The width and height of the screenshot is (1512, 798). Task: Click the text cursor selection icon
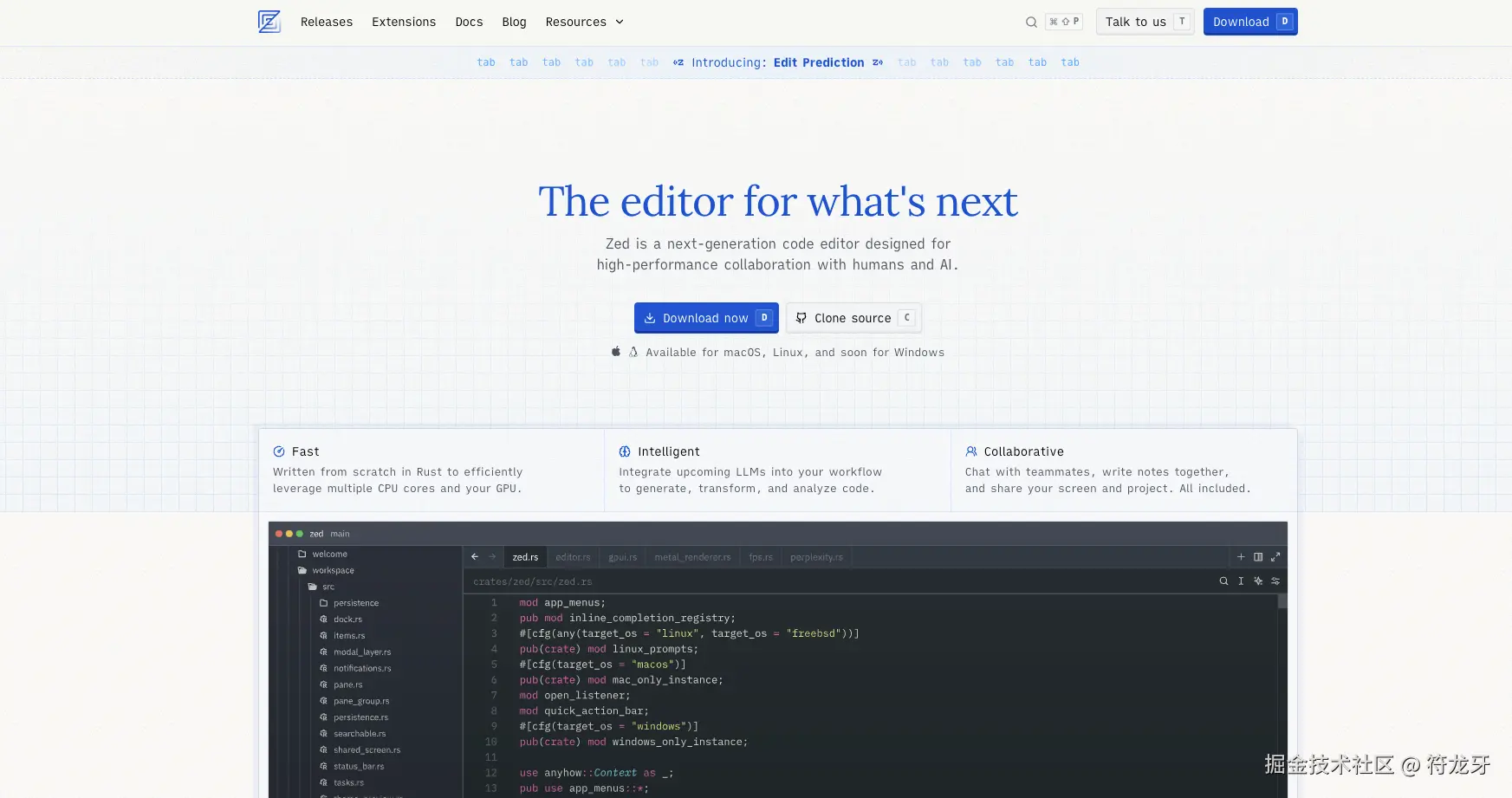[x=1241, y=581]
